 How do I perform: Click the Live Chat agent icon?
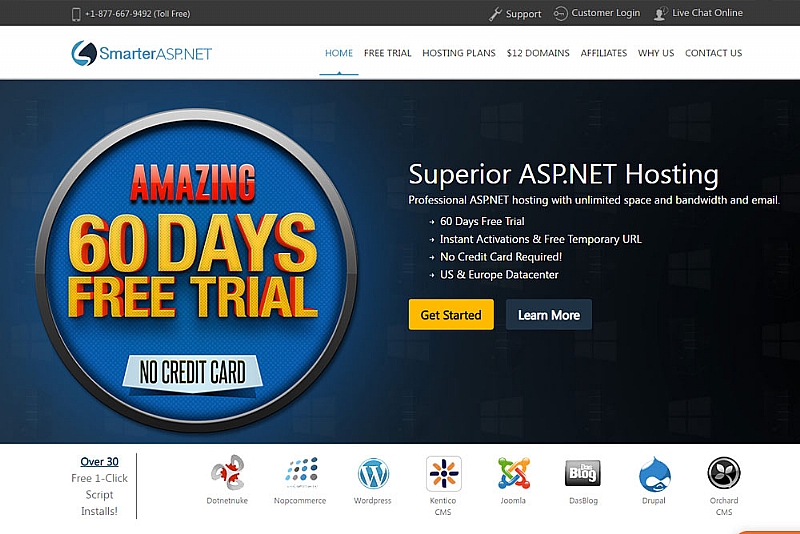[x=661, y=13]
